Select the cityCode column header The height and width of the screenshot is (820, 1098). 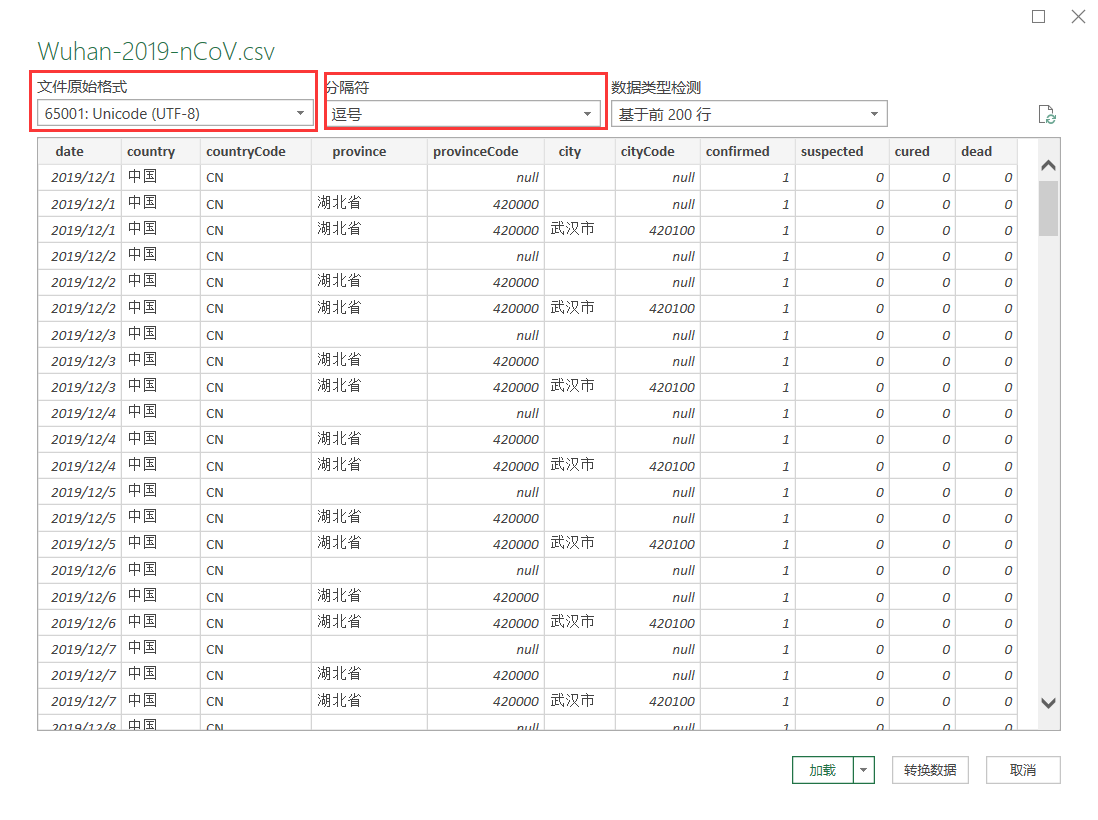click(657, 151)
